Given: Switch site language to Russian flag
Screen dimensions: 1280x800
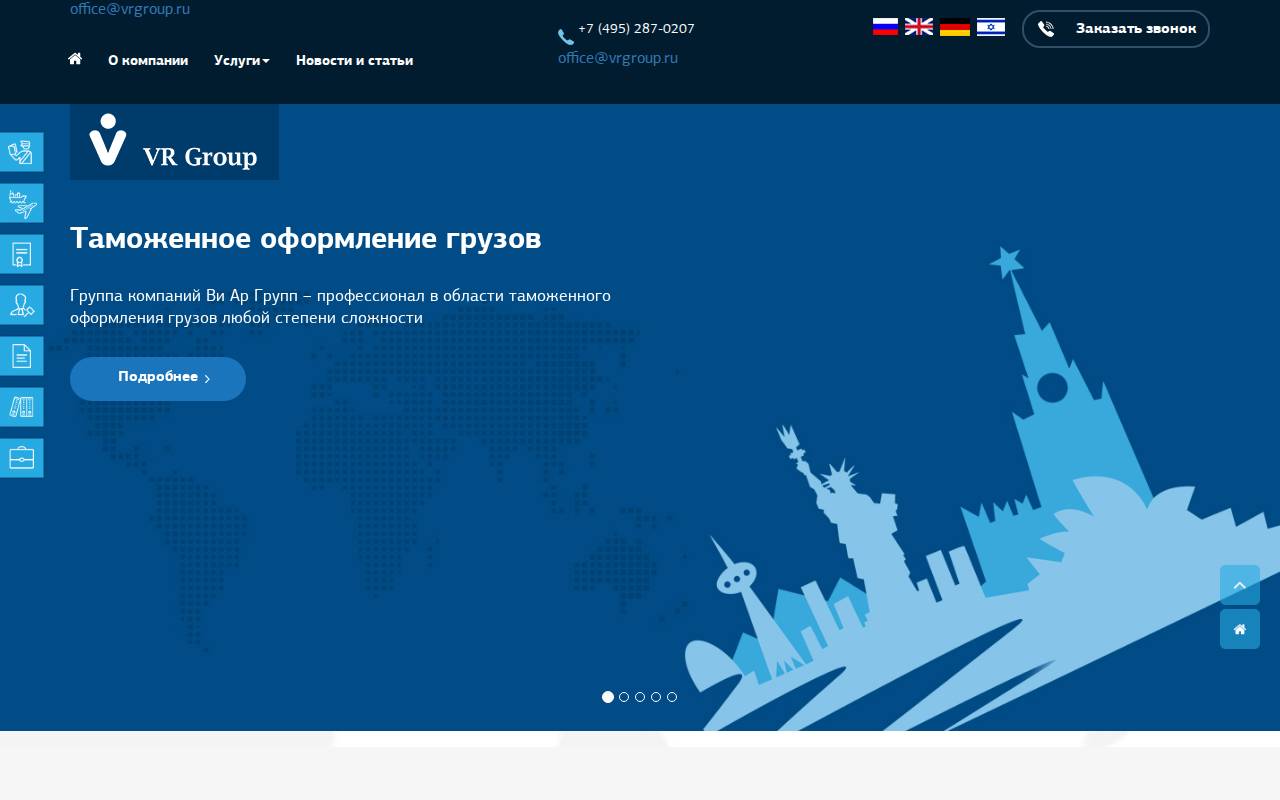Looking at the screenshot, I should (x=885, y=27).
